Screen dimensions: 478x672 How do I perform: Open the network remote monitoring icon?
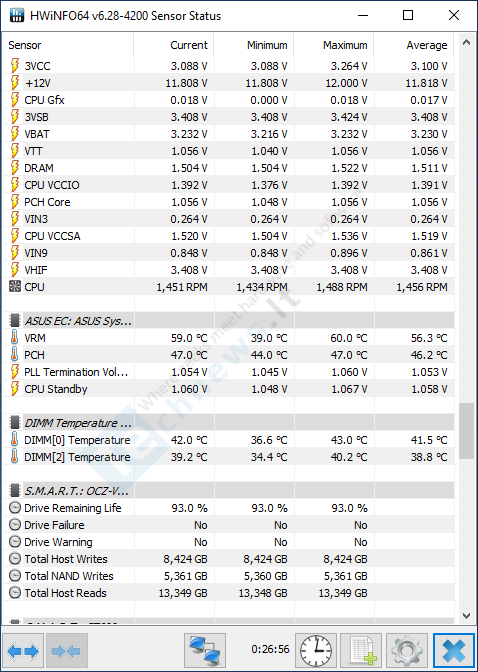click(204, 651)
